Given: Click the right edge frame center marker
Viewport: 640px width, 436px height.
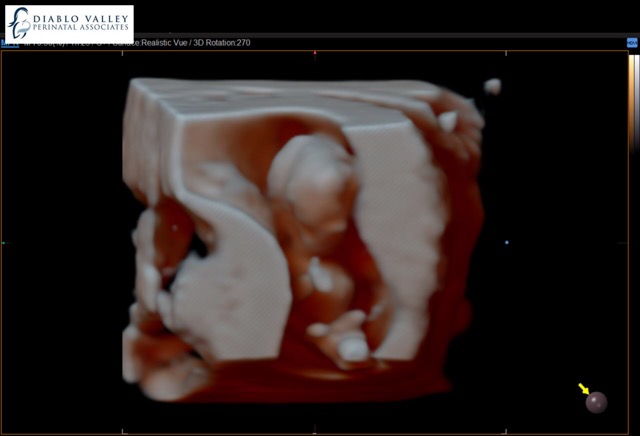Looking at the screenshot, I should pyautogui.click(x=626, y=242).
